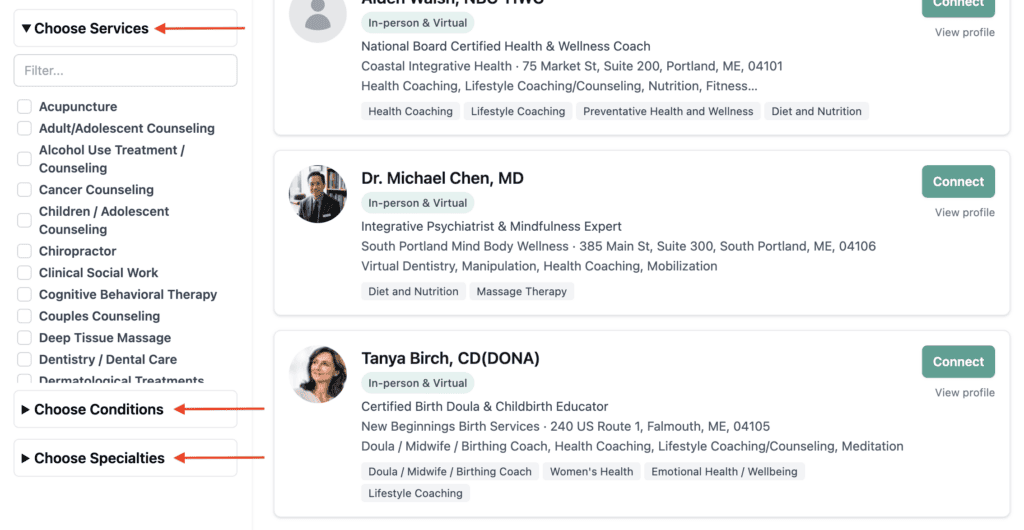Click Tanya Birch's profile photo
1024x530 pixels.
coord(318,374)
